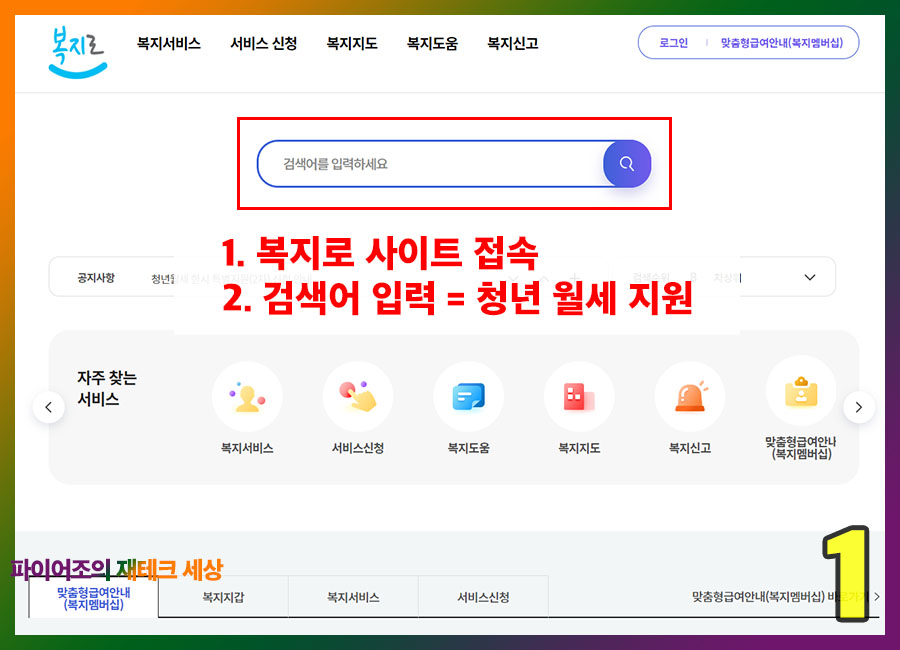Open the 복지신고 siren icon

pos(690,397)
